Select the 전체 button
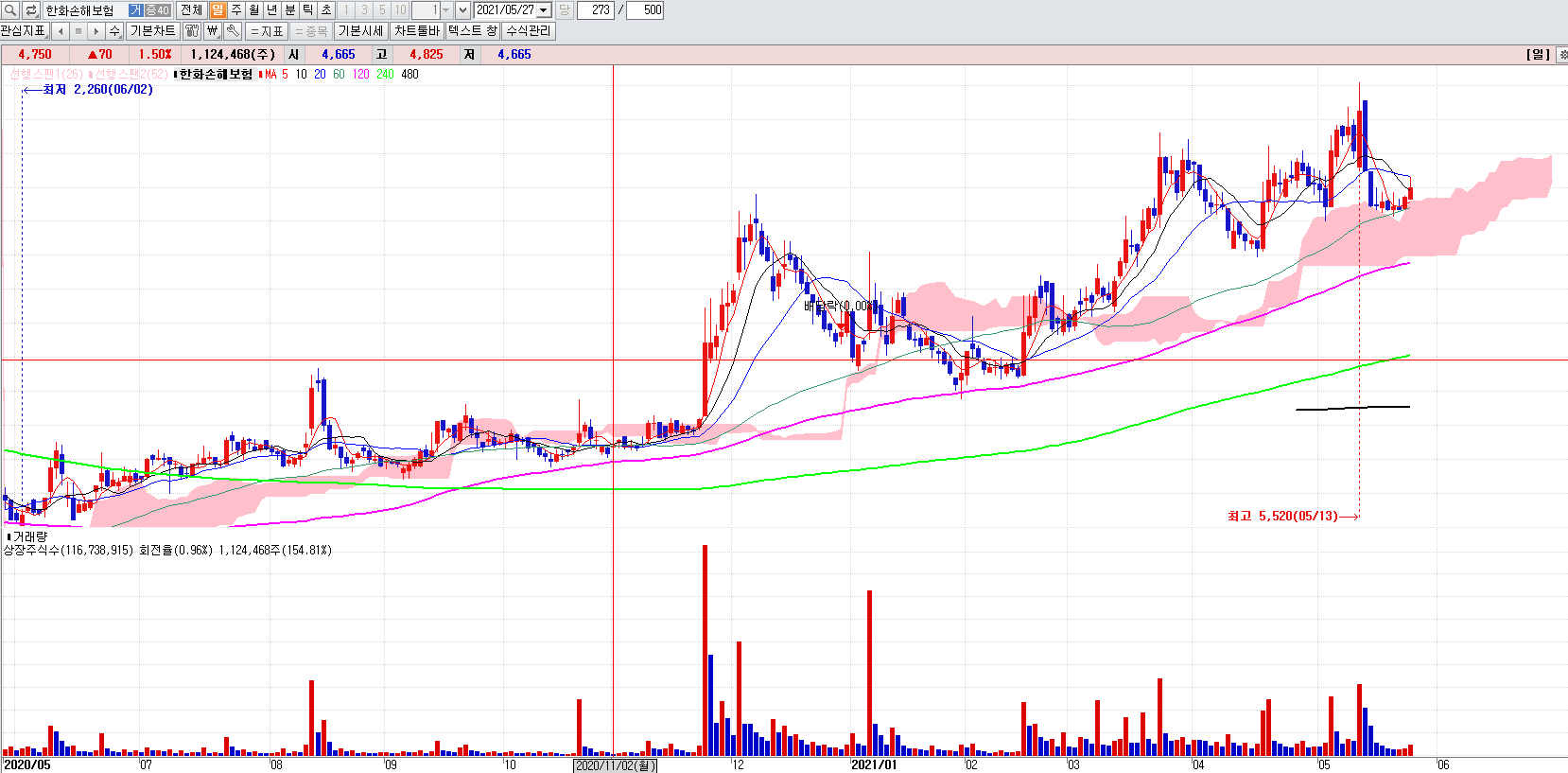Screen dimensions: 1568x773 [191, 9]
